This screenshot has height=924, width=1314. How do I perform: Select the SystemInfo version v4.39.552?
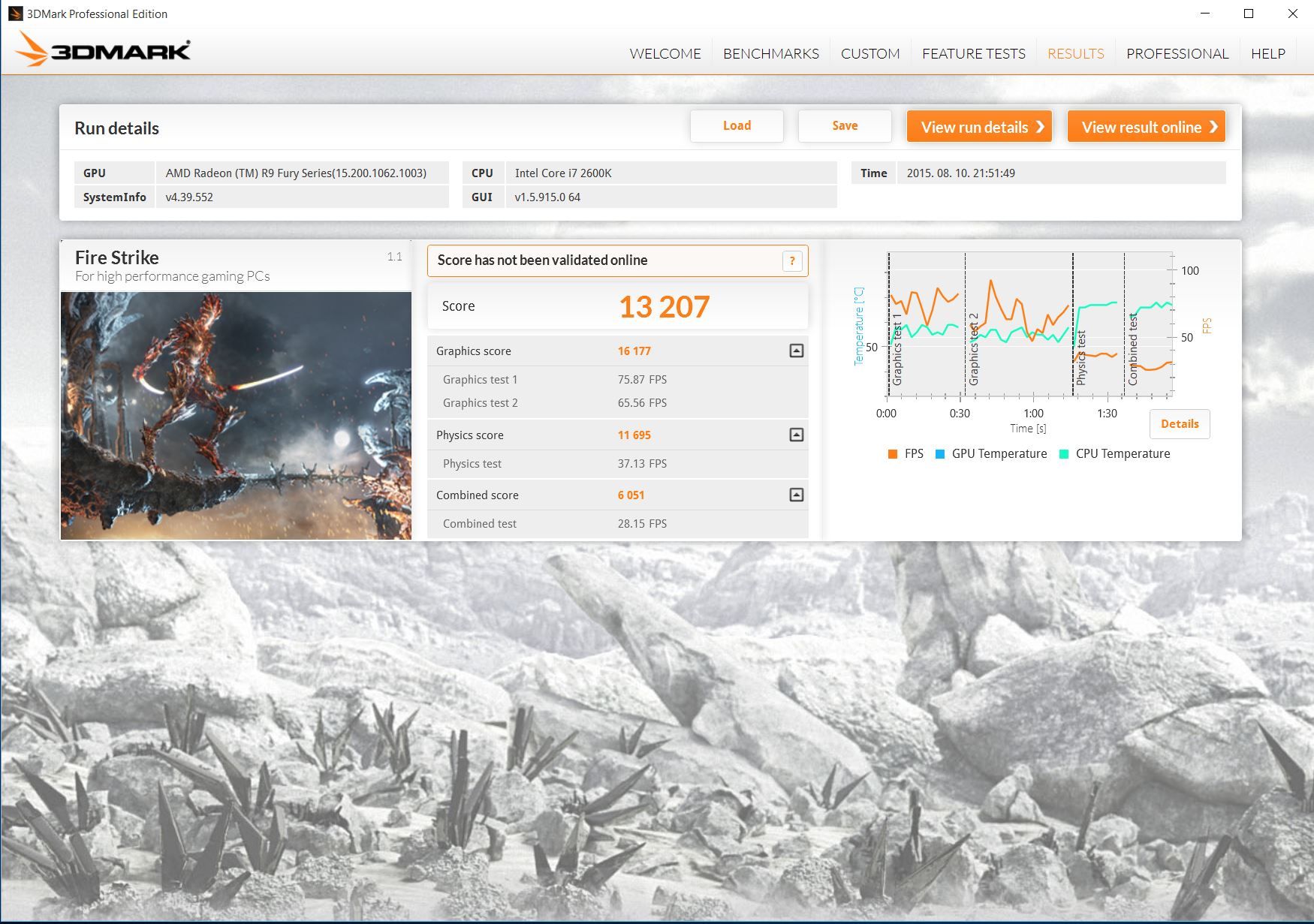tap(189, 197)
